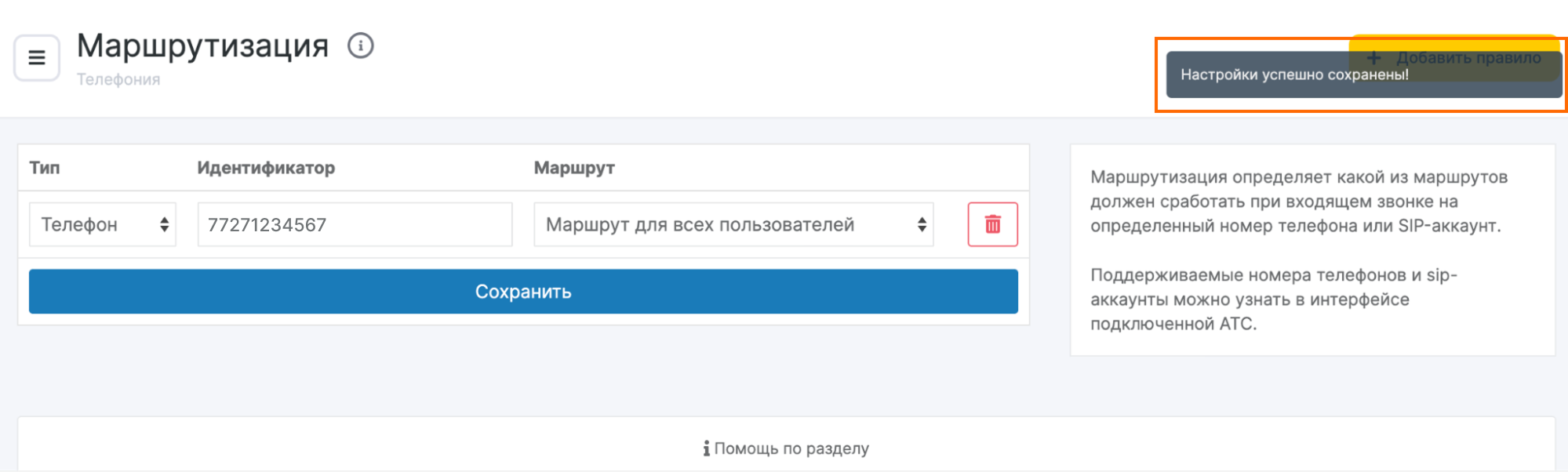
Task: Open the Помощь по разделу help link
Action: pos(791,448)
